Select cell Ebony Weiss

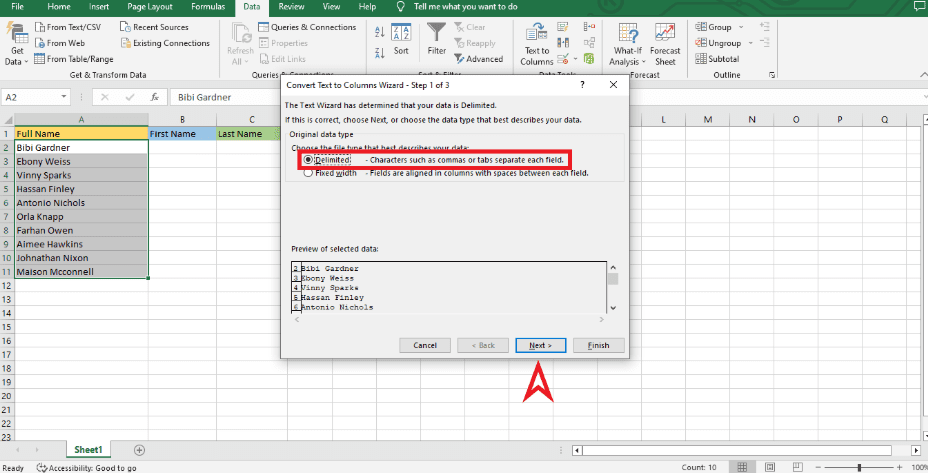(x=81, y=162)
